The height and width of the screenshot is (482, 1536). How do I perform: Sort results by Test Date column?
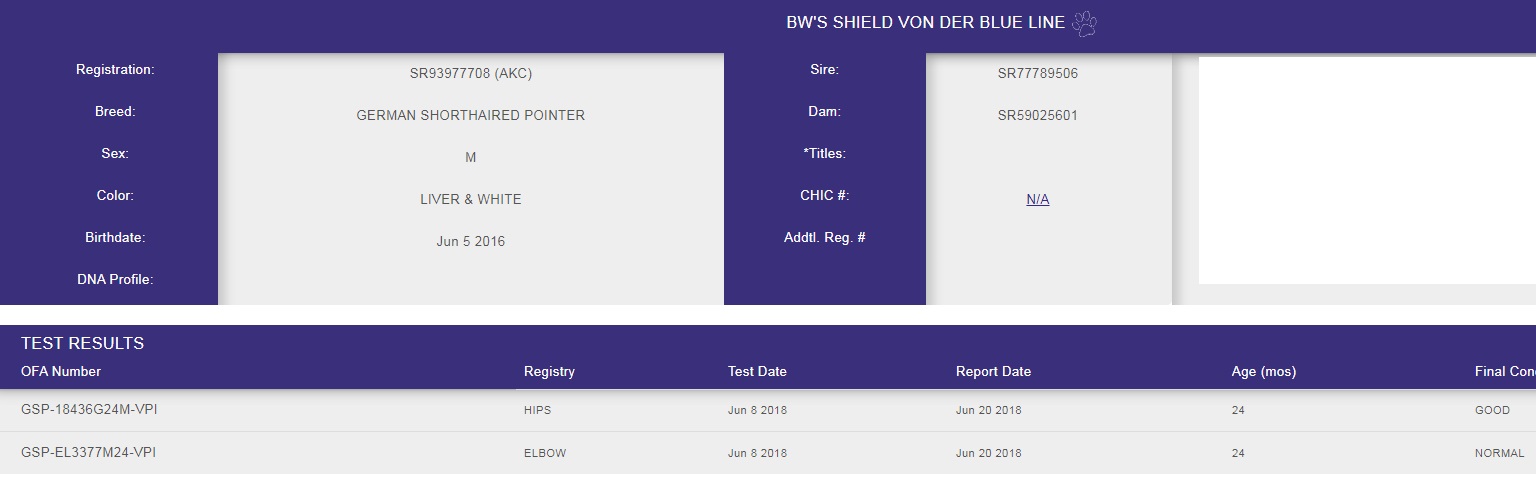pyautogui.click(x=757, y=371)
